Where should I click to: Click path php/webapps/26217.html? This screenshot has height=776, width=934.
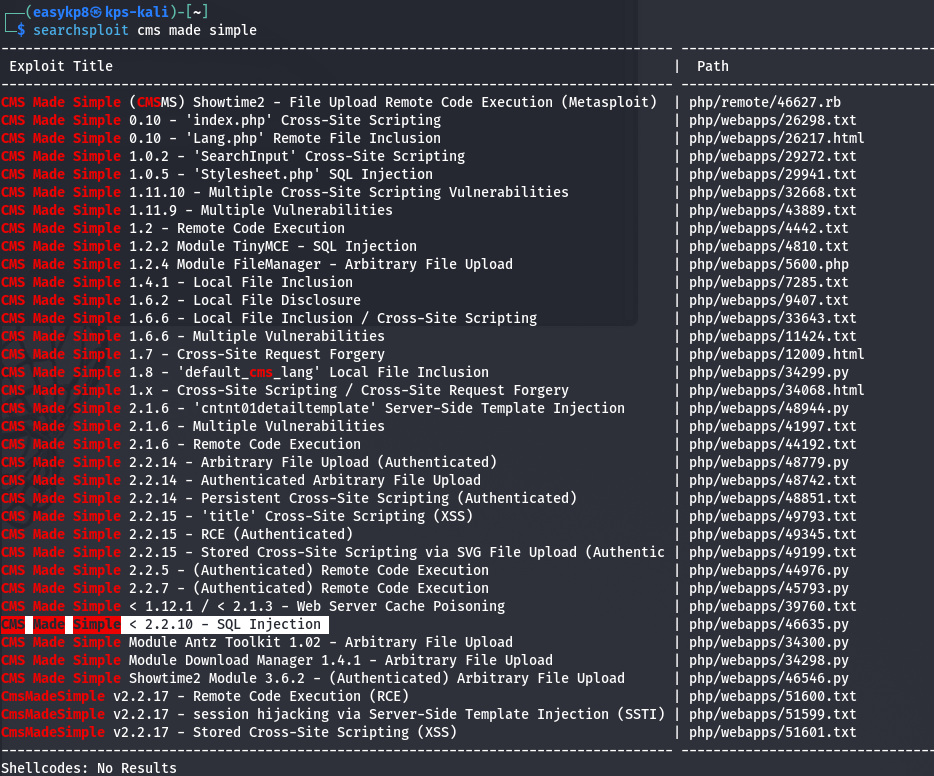pos(777,138)
